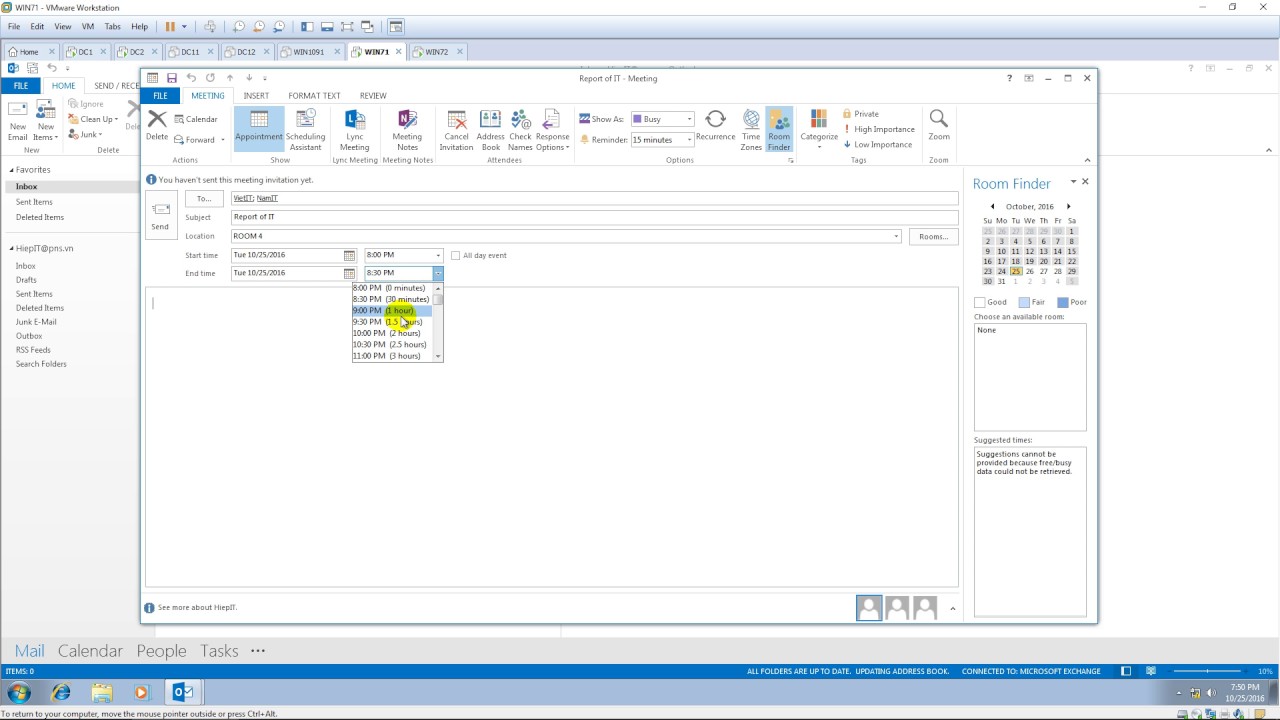Open Start time calendar picker icon
This screenshot has width=1280, height=720.
pos(349,255)
